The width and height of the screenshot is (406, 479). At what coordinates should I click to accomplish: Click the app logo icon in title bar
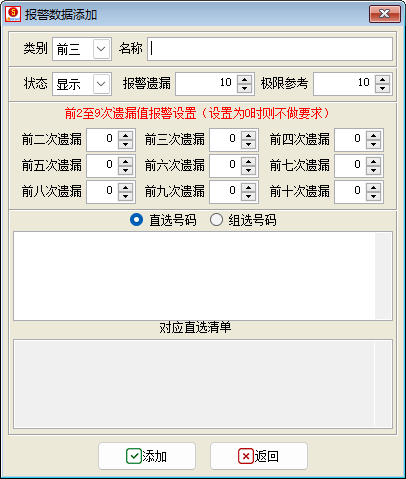[x=13, y=14]
